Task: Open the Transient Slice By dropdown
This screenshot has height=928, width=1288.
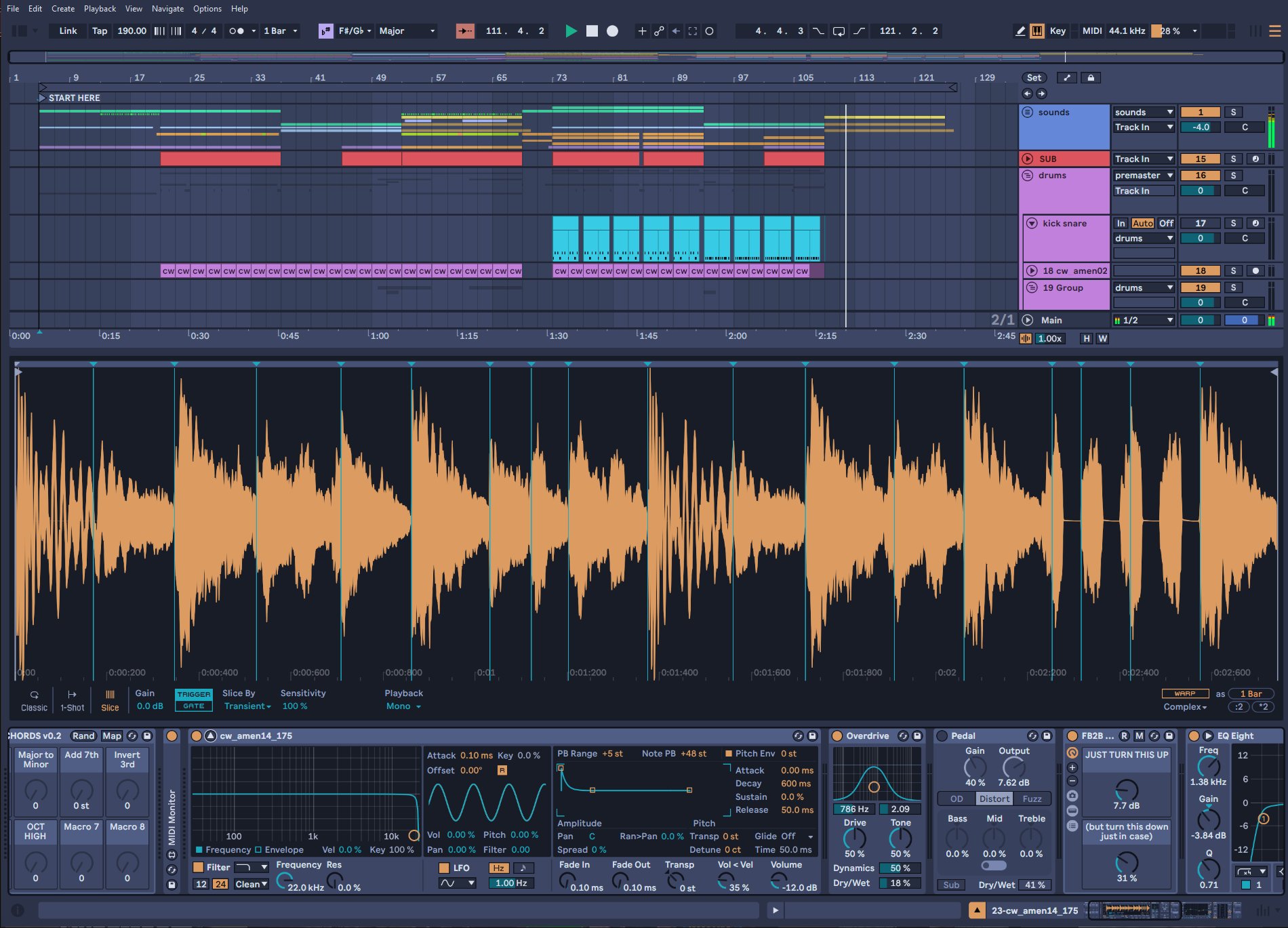Action: click(x=247, y=706)
